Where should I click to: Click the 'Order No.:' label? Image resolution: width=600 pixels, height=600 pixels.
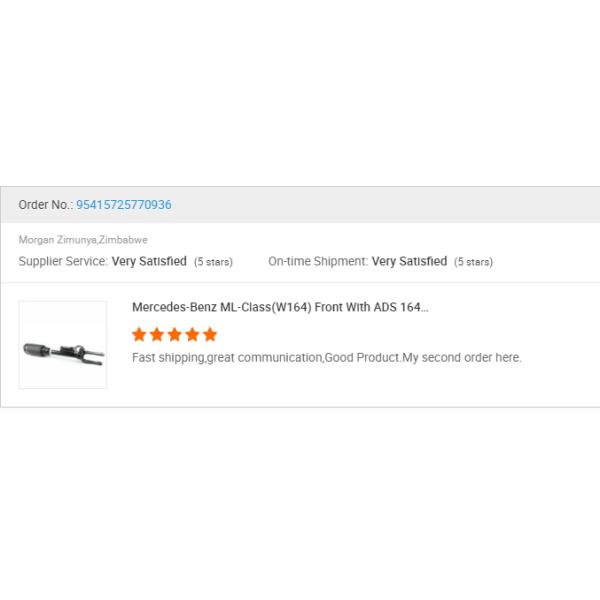45,205
